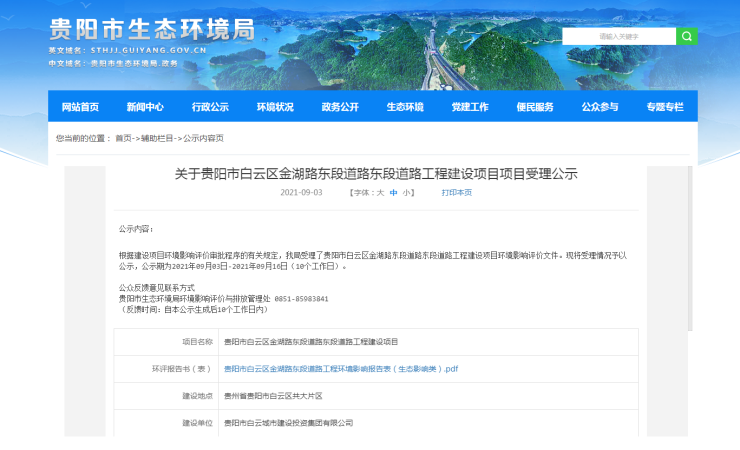Set font size to medium (中)
Image resolution: width=740 pixels, height=450 pixels.
point(394,192)
